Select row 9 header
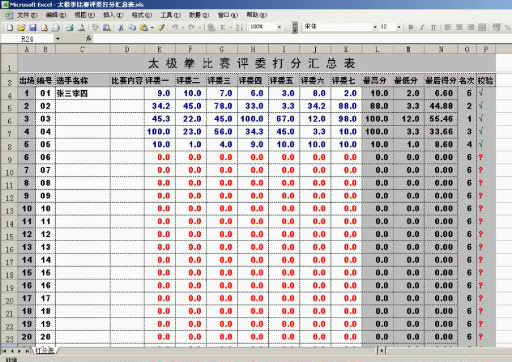 click(9, 159)
